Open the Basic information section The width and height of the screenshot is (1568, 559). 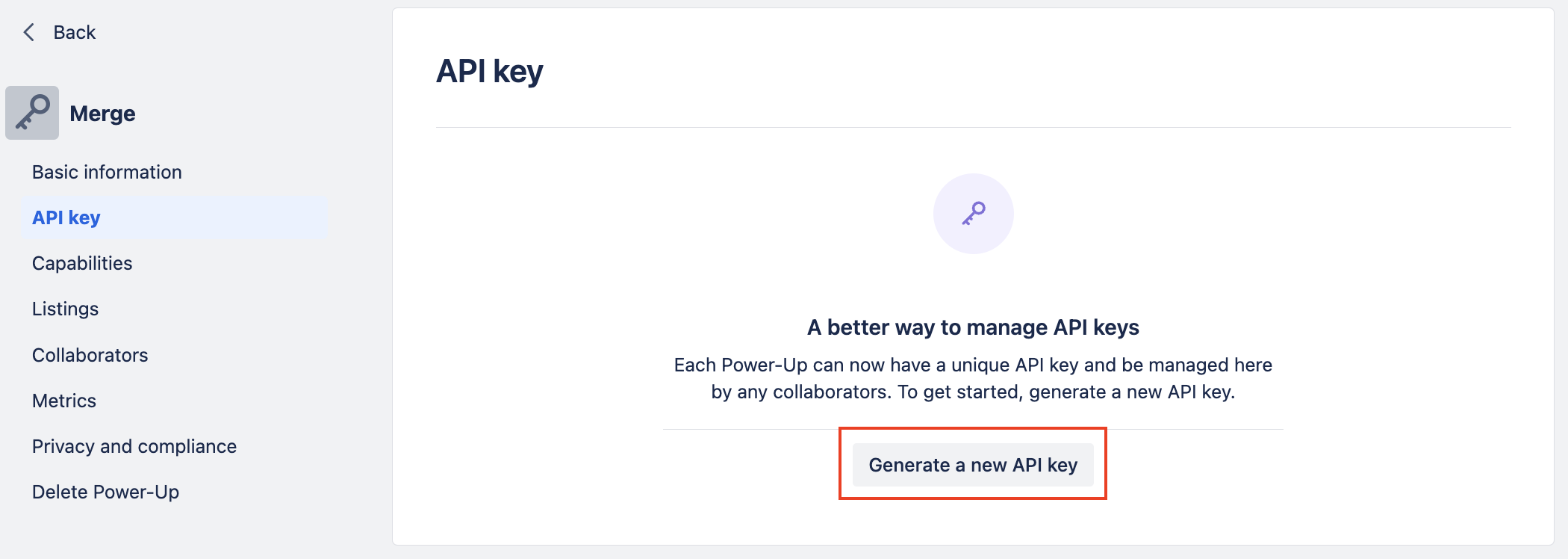(107, 172)
